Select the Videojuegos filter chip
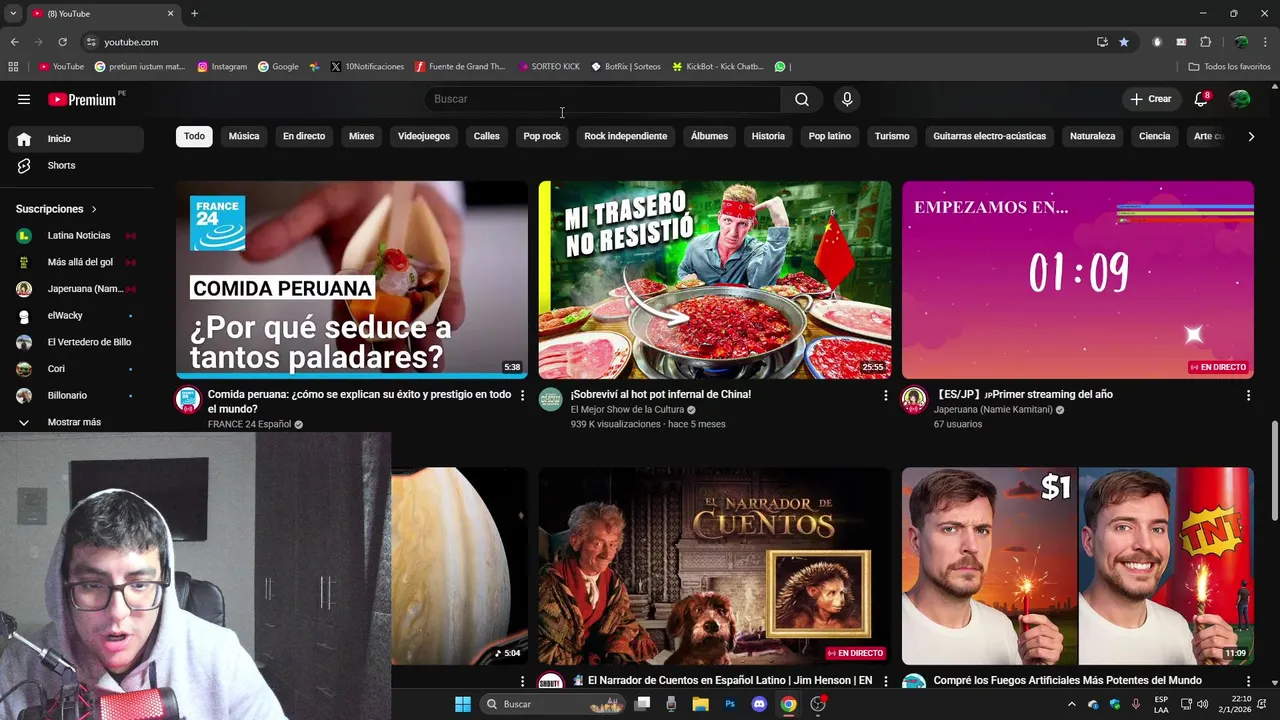The height and width of the screenshot is (720, 1280). [424, 136]
